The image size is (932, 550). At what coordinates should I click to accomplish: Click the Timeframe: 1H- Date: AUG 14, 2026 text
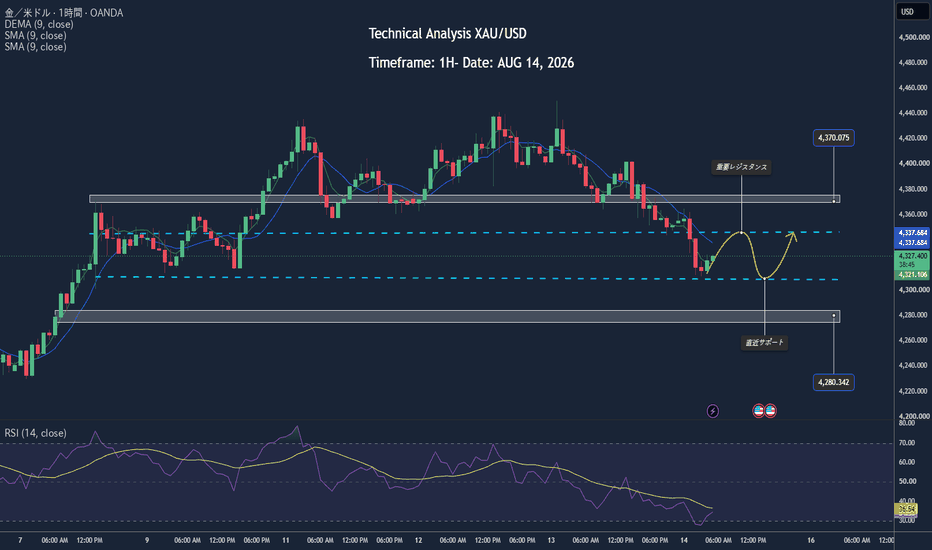coord(471,63)
